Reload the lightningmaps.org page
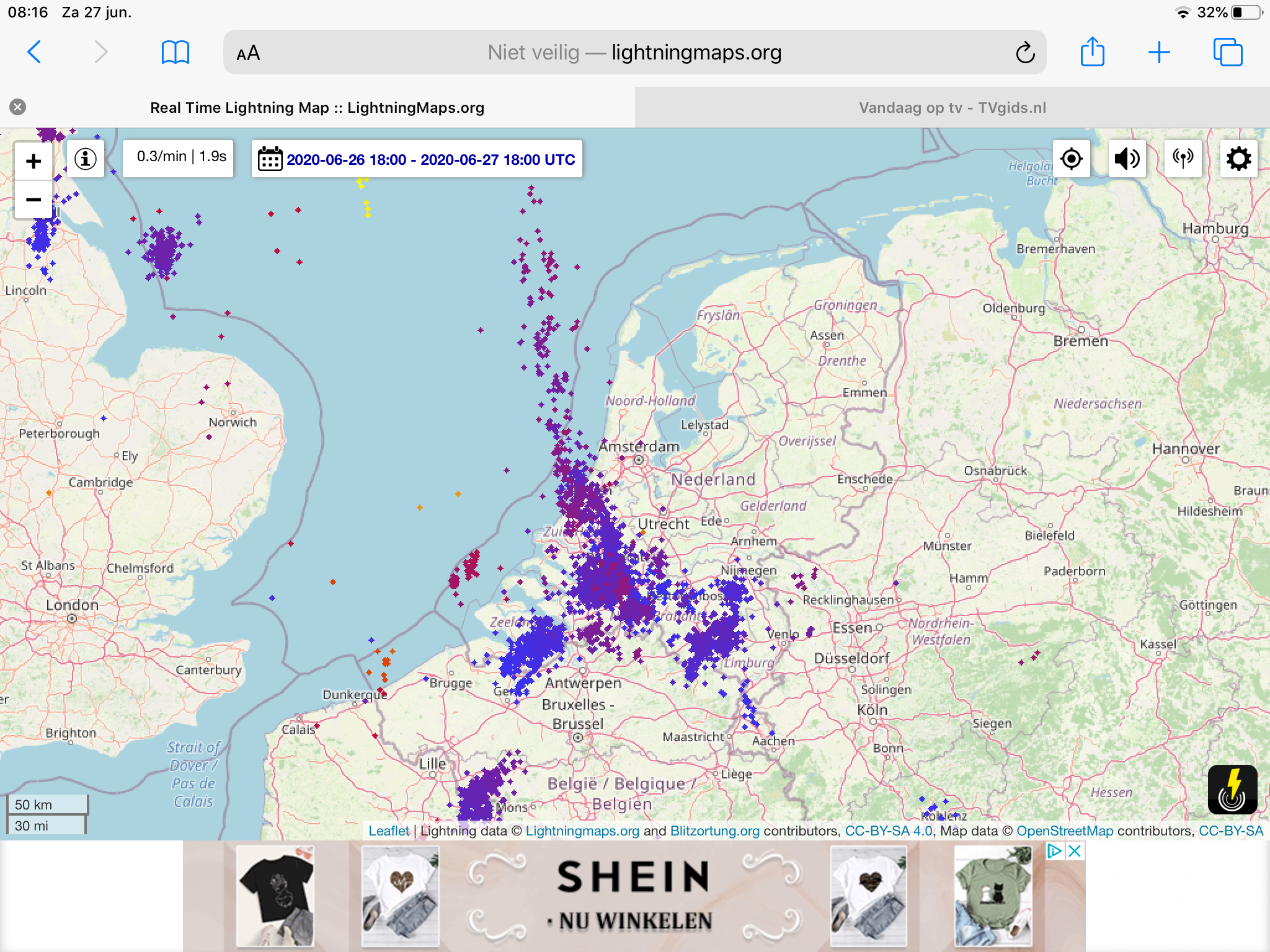 point(1025,53)
